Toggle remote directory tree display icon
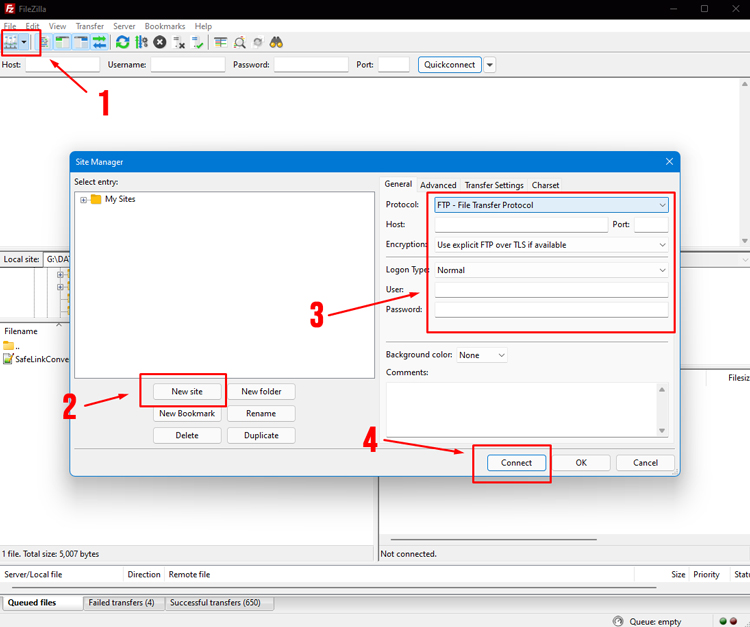Image resolution: width=750 pixels, height=627 pixels. click(x=81, y=43)
